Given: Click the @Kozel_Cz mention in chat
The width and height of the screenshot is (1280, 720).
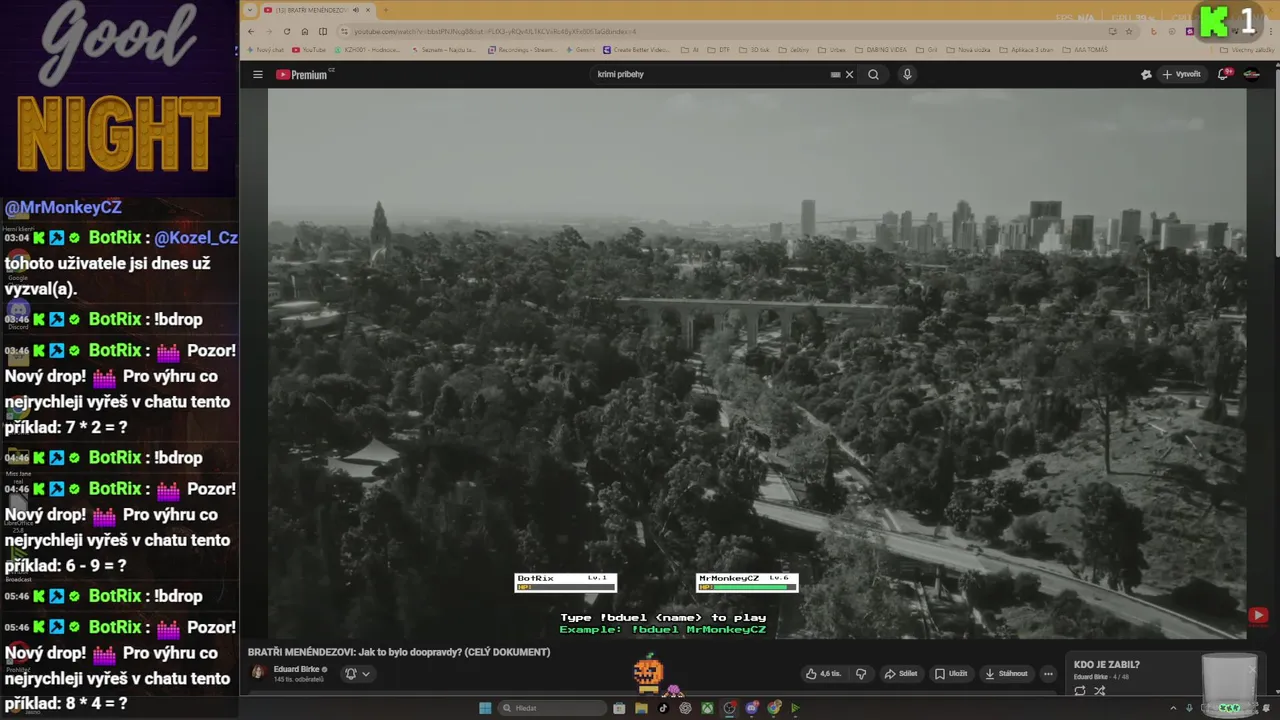Looking at the screenshot, I should [196, 238].
